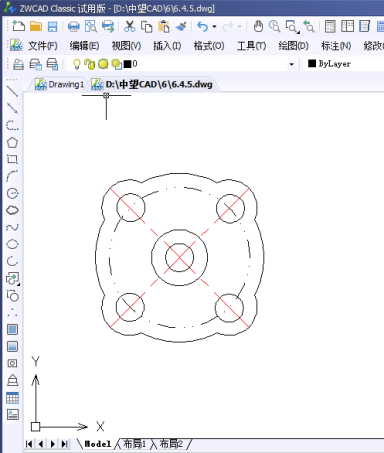Screen dimensions: 384x453
Task: Select the Polyline tool
Action: (12, 125)
